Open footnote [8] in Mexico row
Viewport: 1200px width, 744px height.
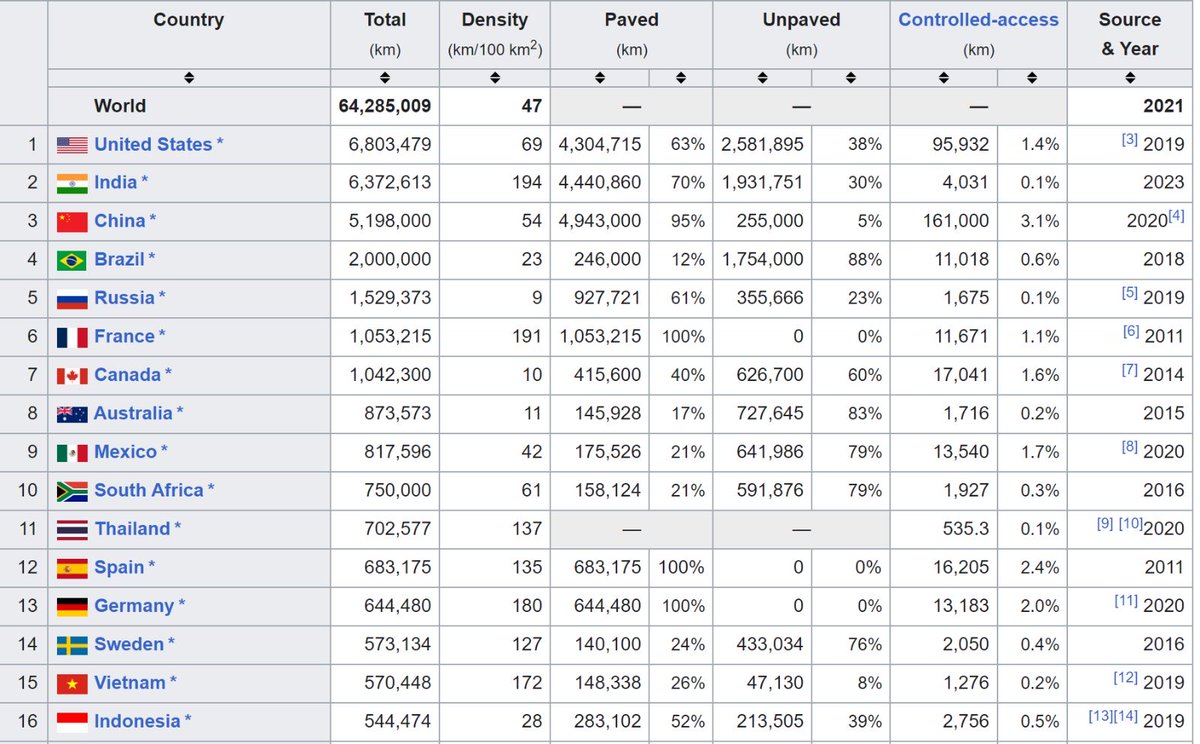pos(1129,447)
